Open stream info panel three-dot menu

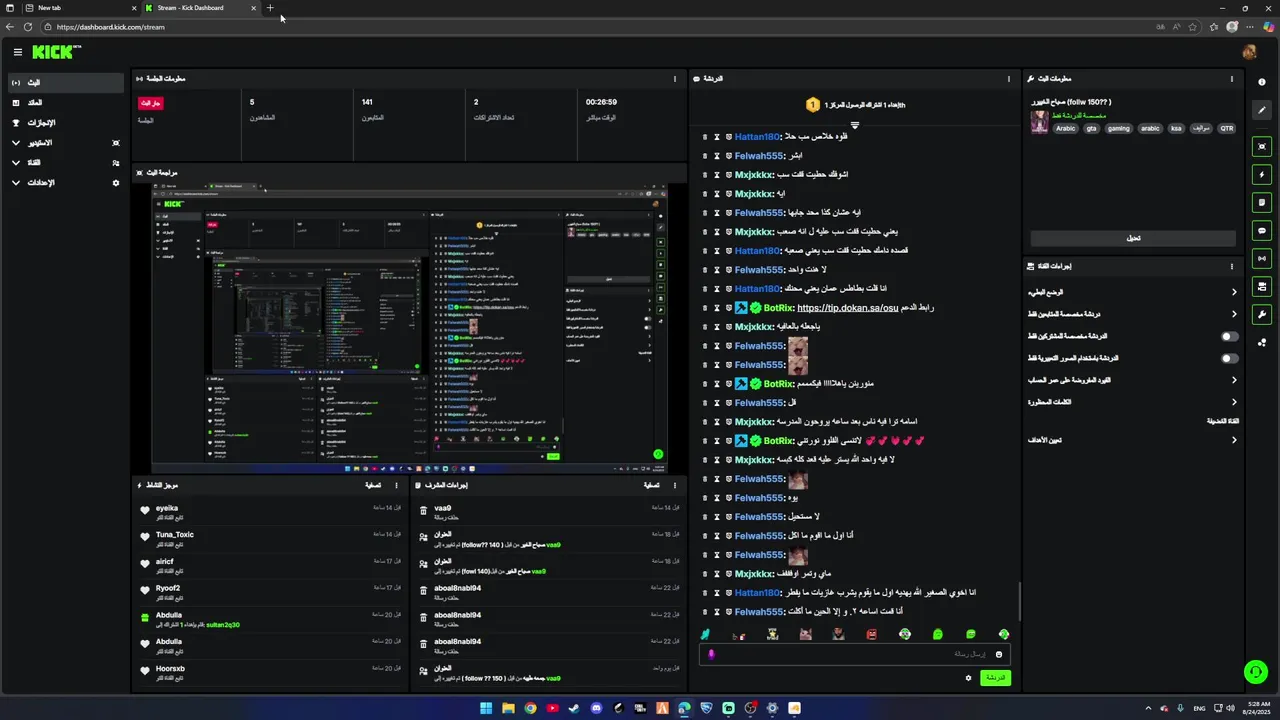click(1232, 78)
